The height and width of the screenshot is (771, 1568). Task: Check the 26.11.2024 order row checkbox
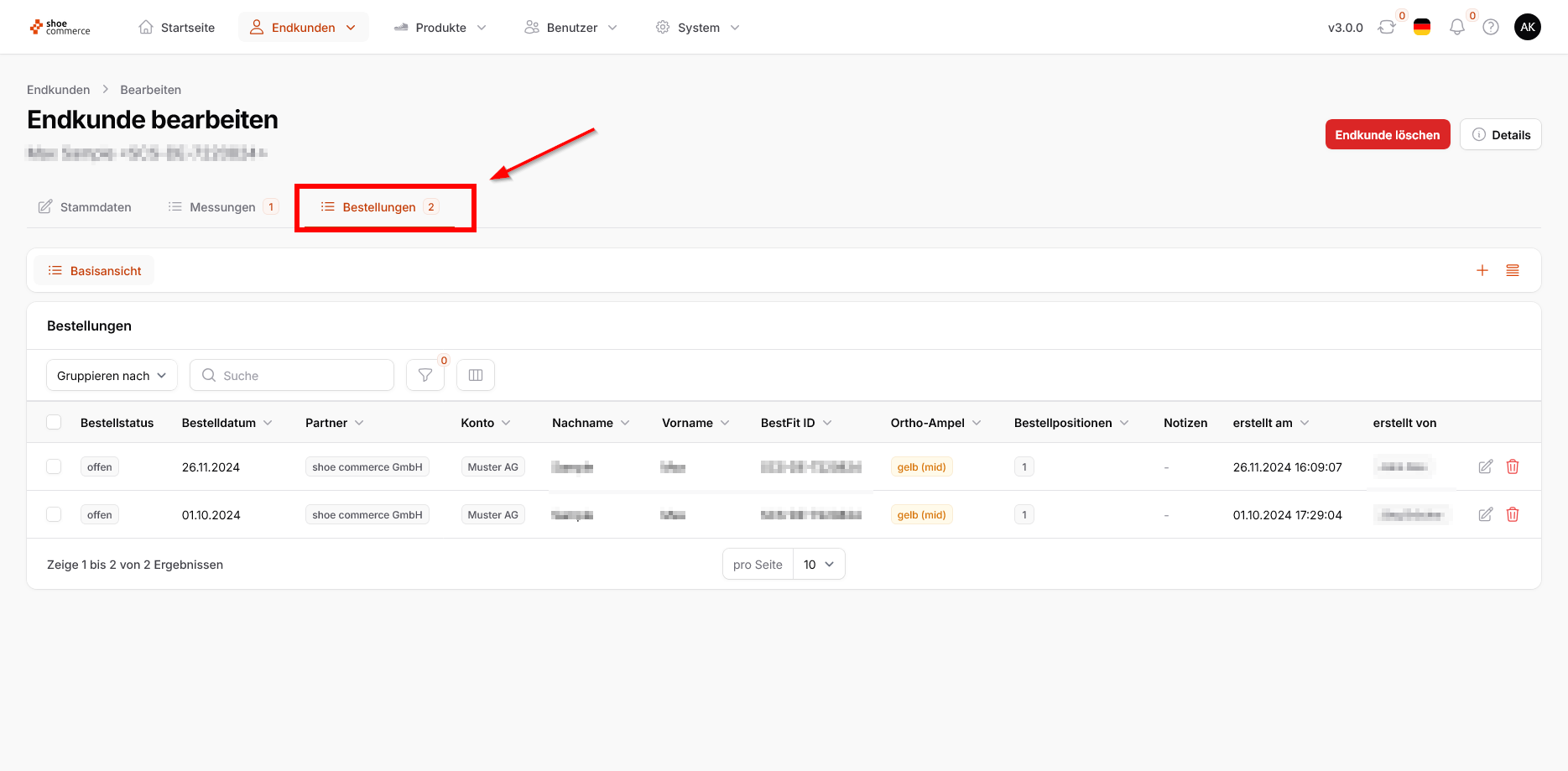[x=54, y=466]
